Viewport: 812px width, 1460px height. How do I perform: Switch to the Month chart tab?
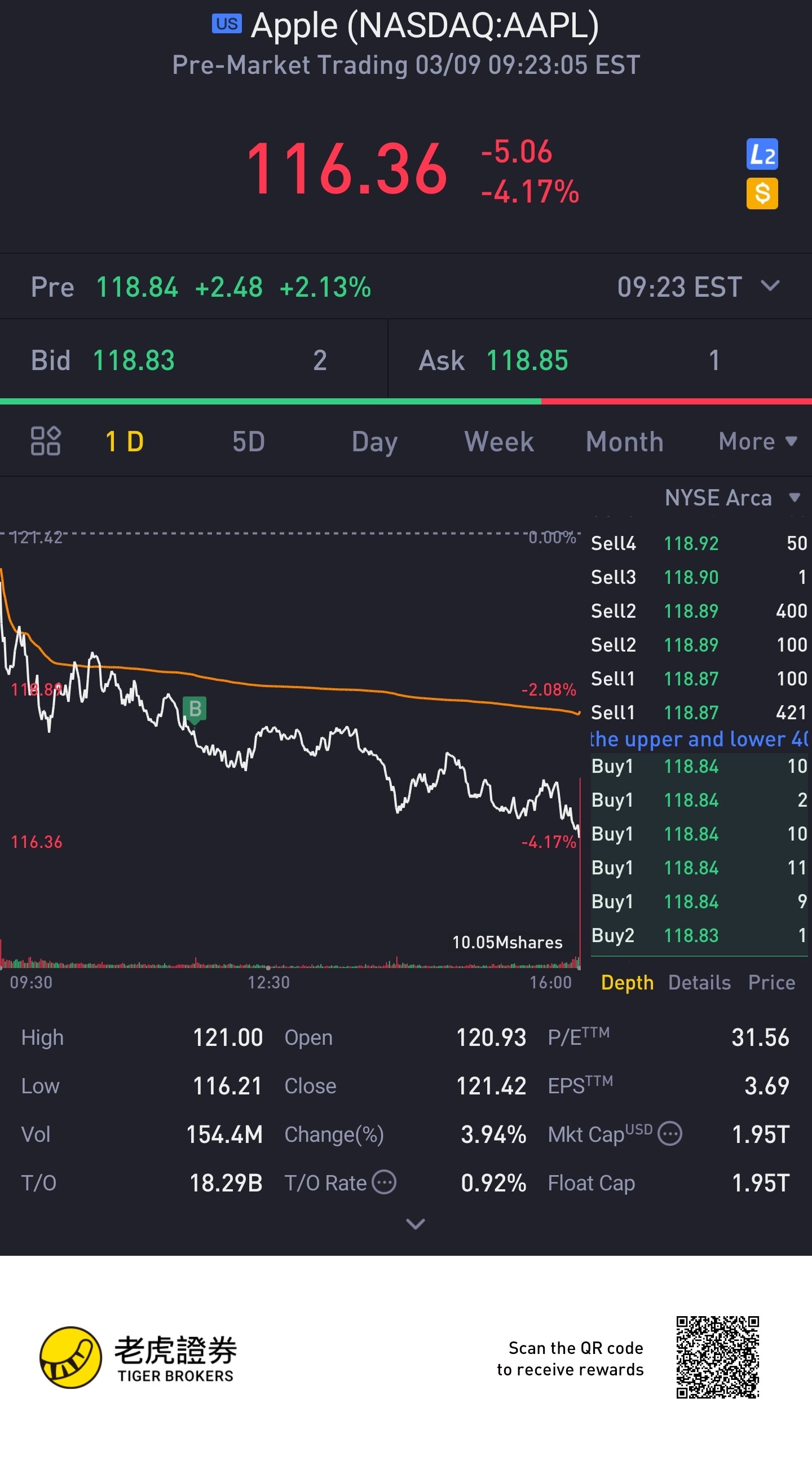(624, 442)
